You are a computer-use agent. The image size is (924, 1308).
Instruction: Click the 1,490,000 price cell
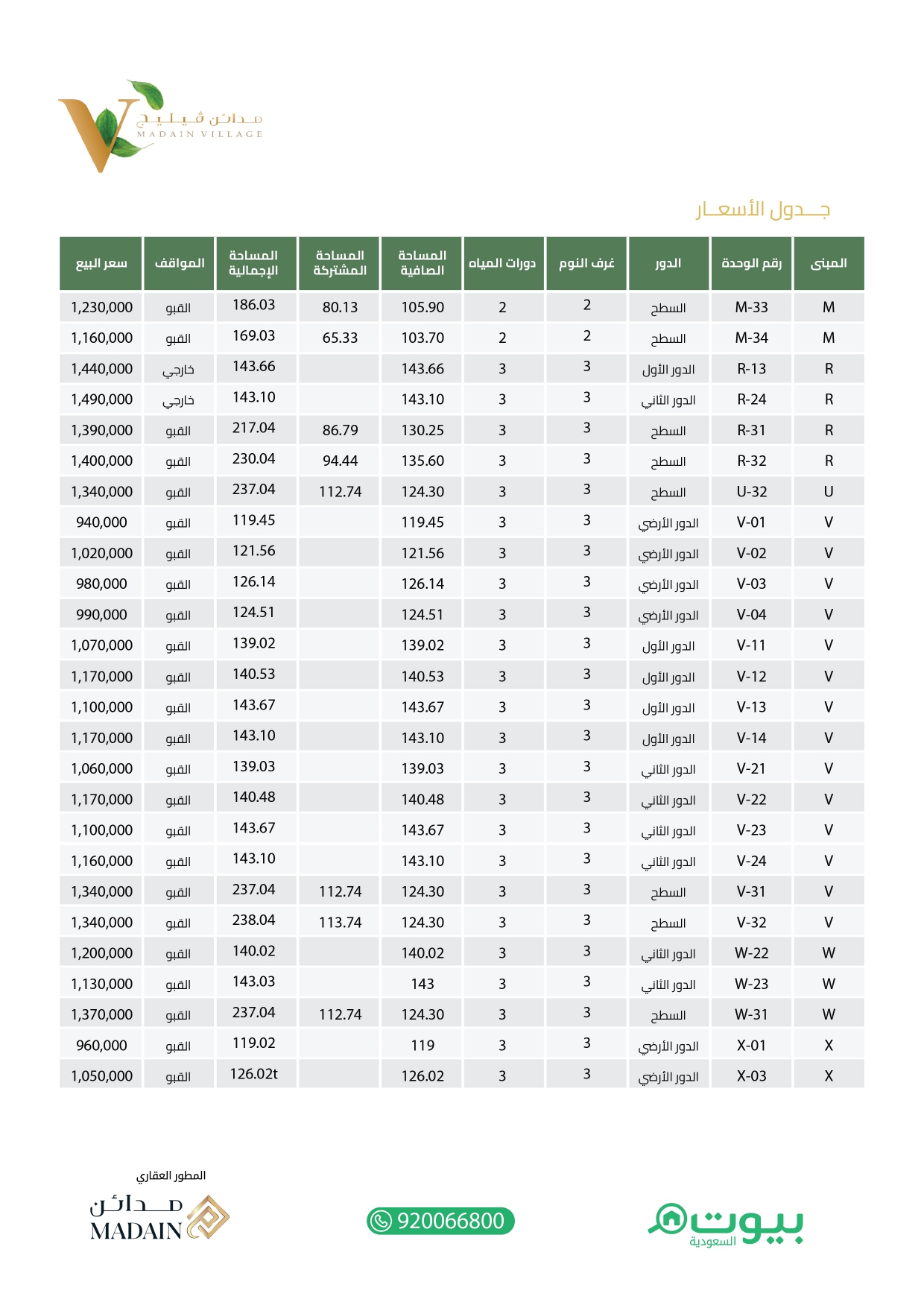[x=101, y=399]
